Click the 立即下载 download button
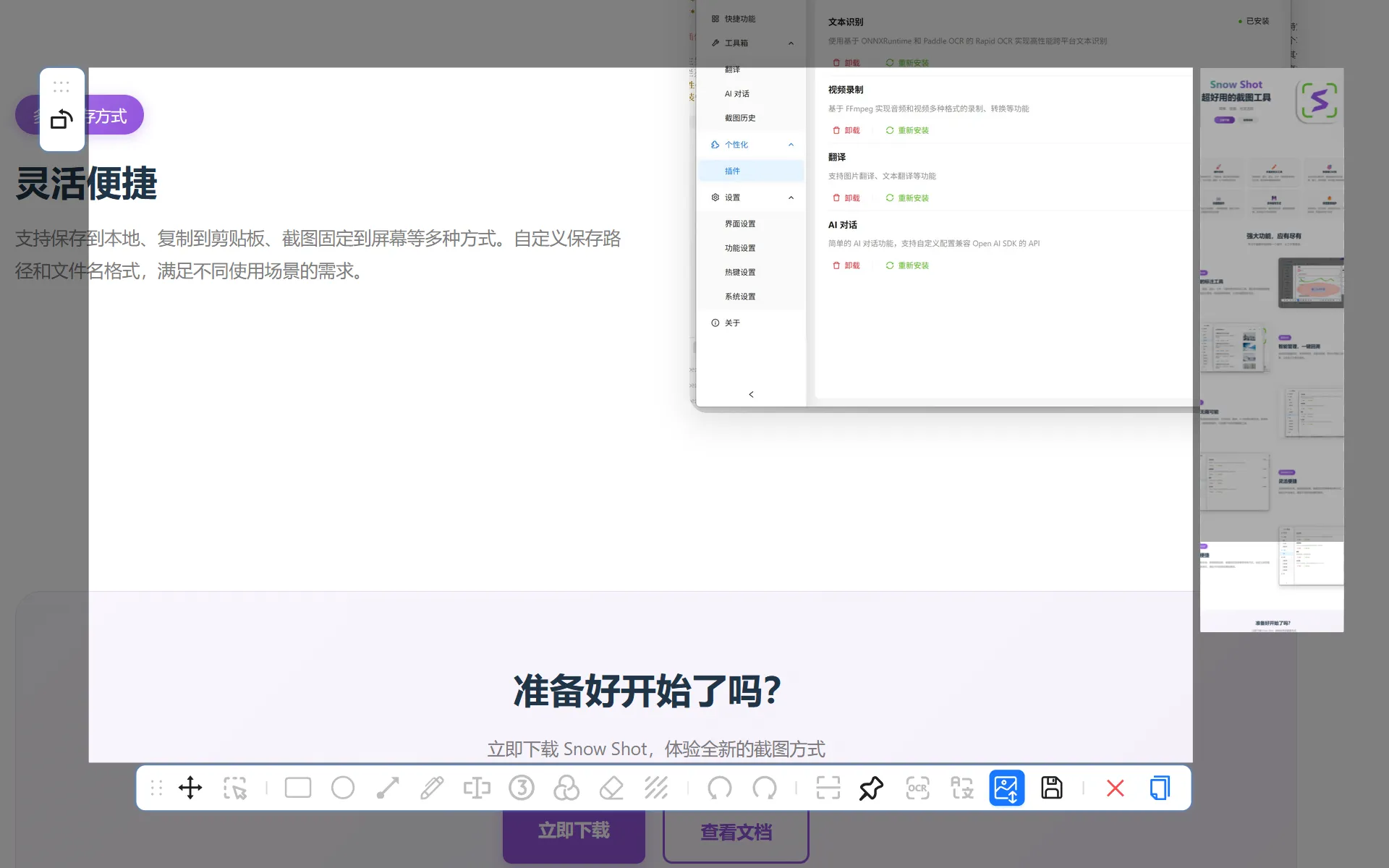The height and width of the screenshot is (868, 1389). tap(573, 830)
